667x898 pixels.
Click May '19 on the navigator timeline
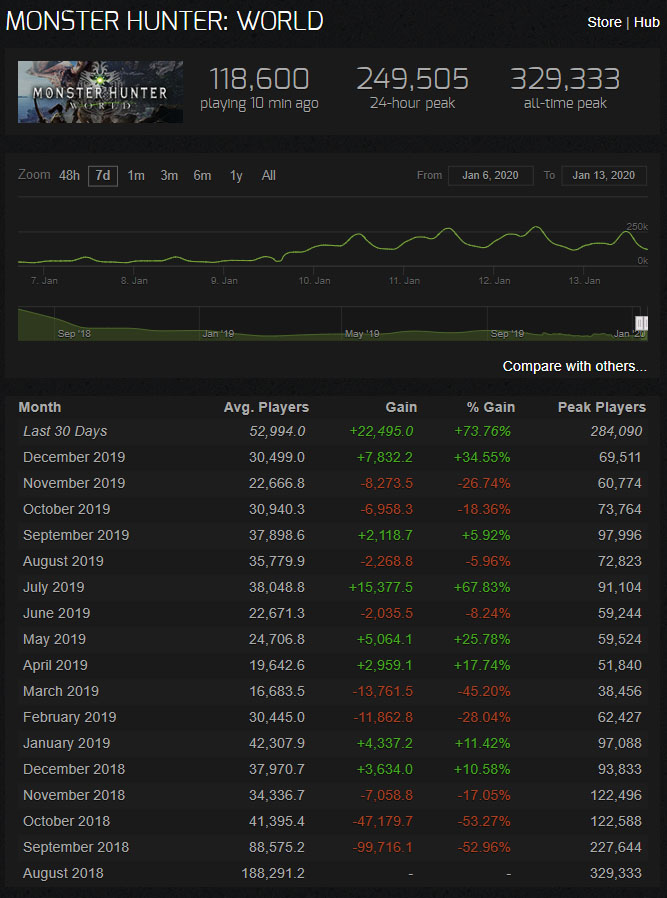point(362,334)
